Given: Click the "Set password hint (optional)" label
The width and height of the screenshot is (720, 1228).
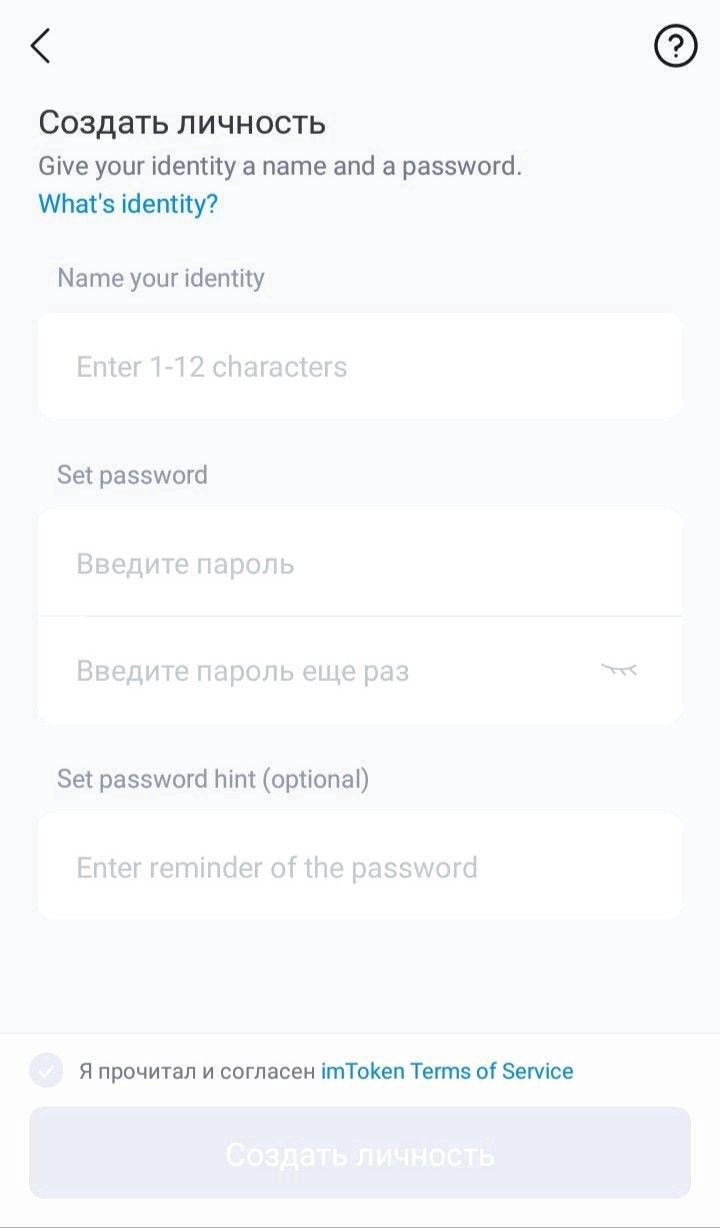Looking at the screenshot, I should click(x=213, y=778).
